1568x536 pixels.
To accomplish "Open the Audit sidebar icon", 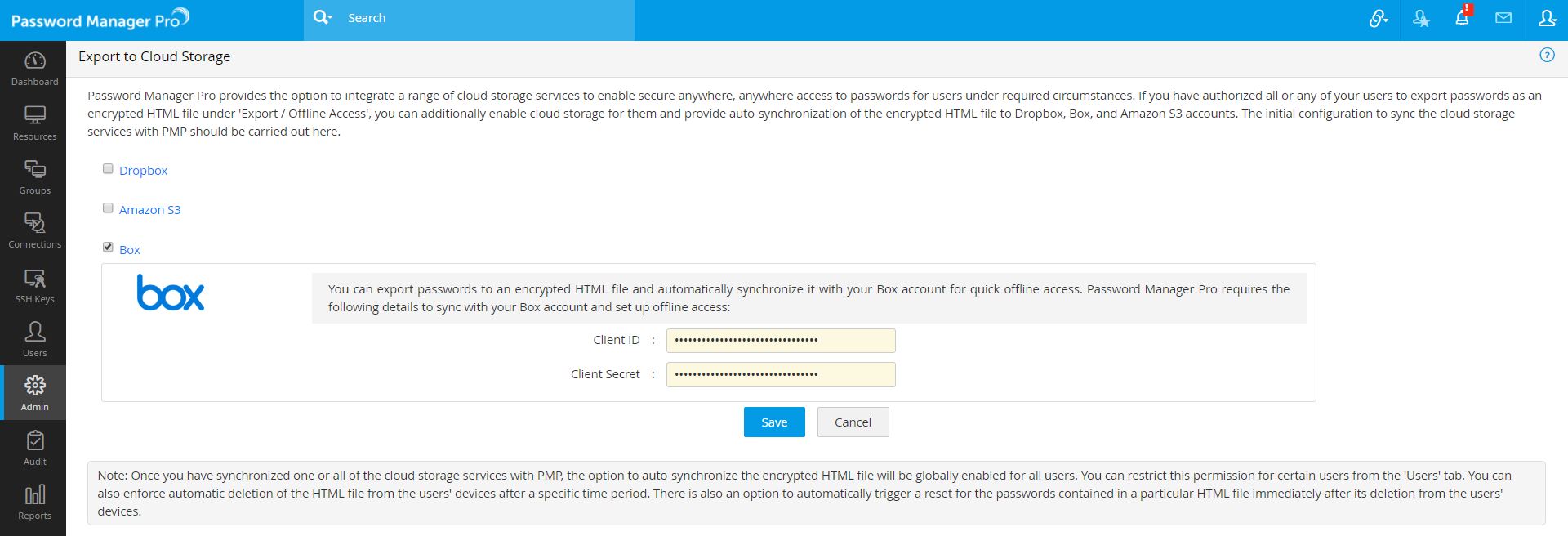I will coord(34,440).
